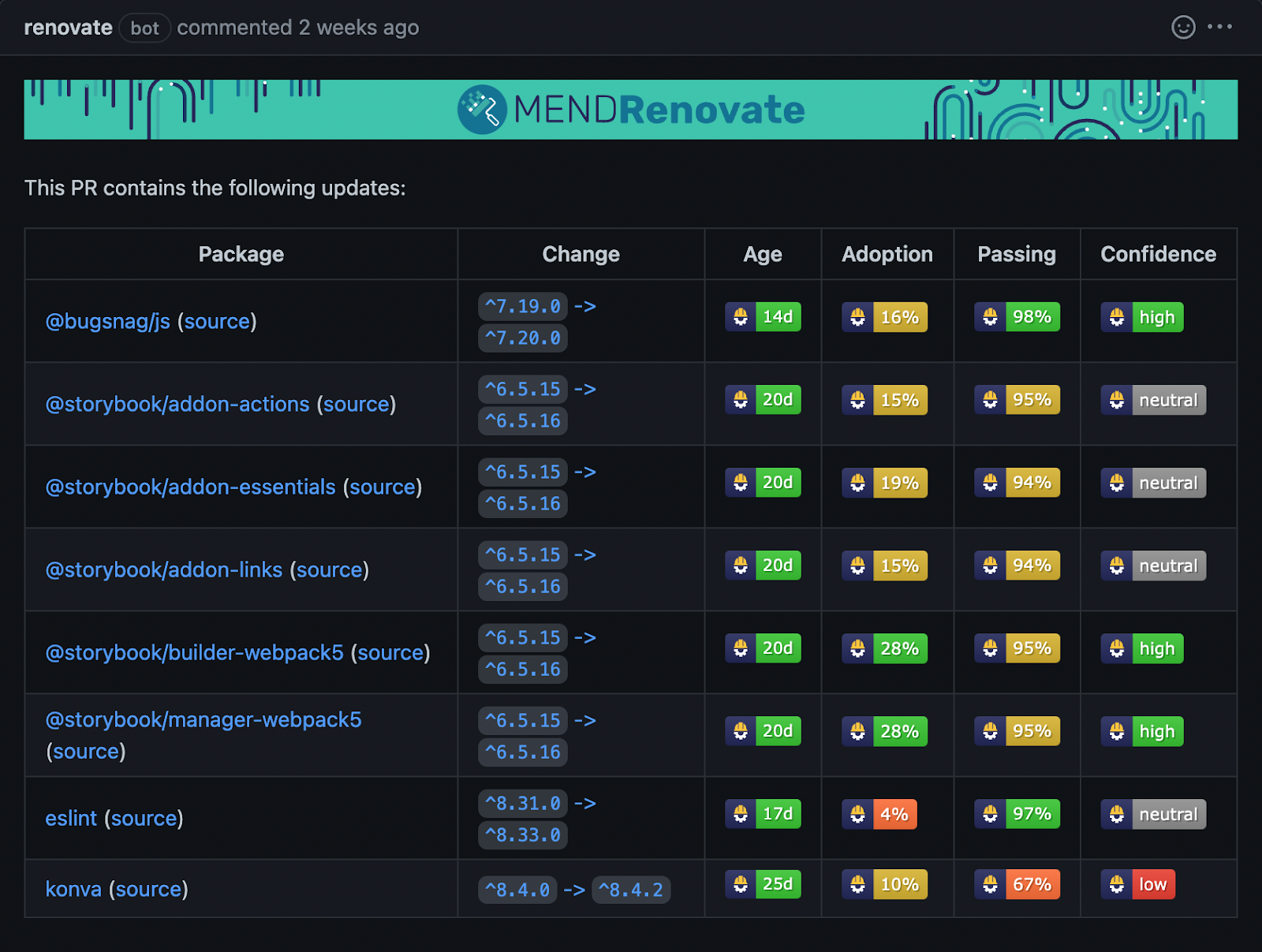1262x952 pixels.
Task: Click the 14d age badge for @bugsnag/js
Action: pos(763,317)
